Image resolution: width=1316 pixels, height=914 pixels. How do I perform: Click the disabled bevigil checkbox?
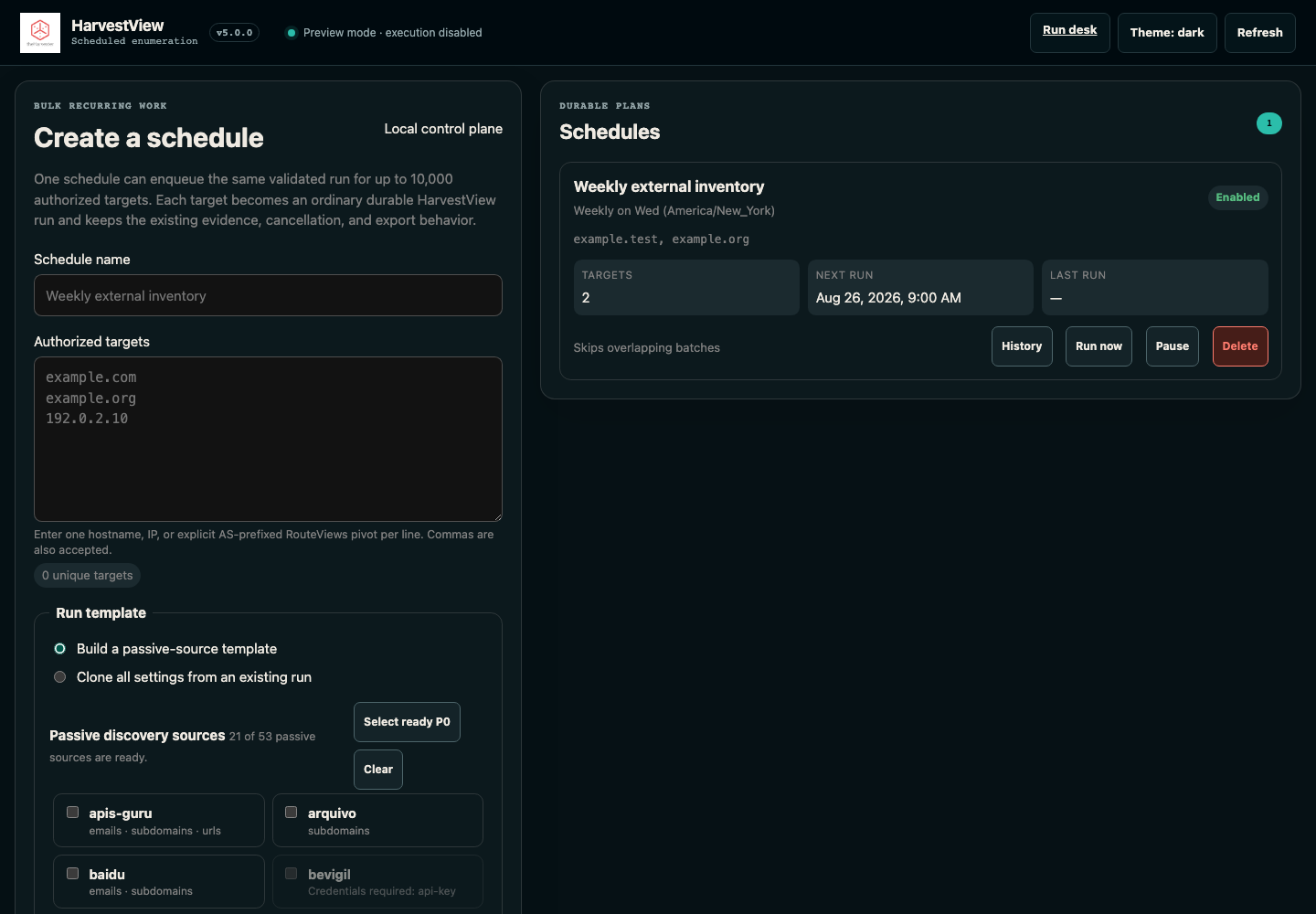292,874
